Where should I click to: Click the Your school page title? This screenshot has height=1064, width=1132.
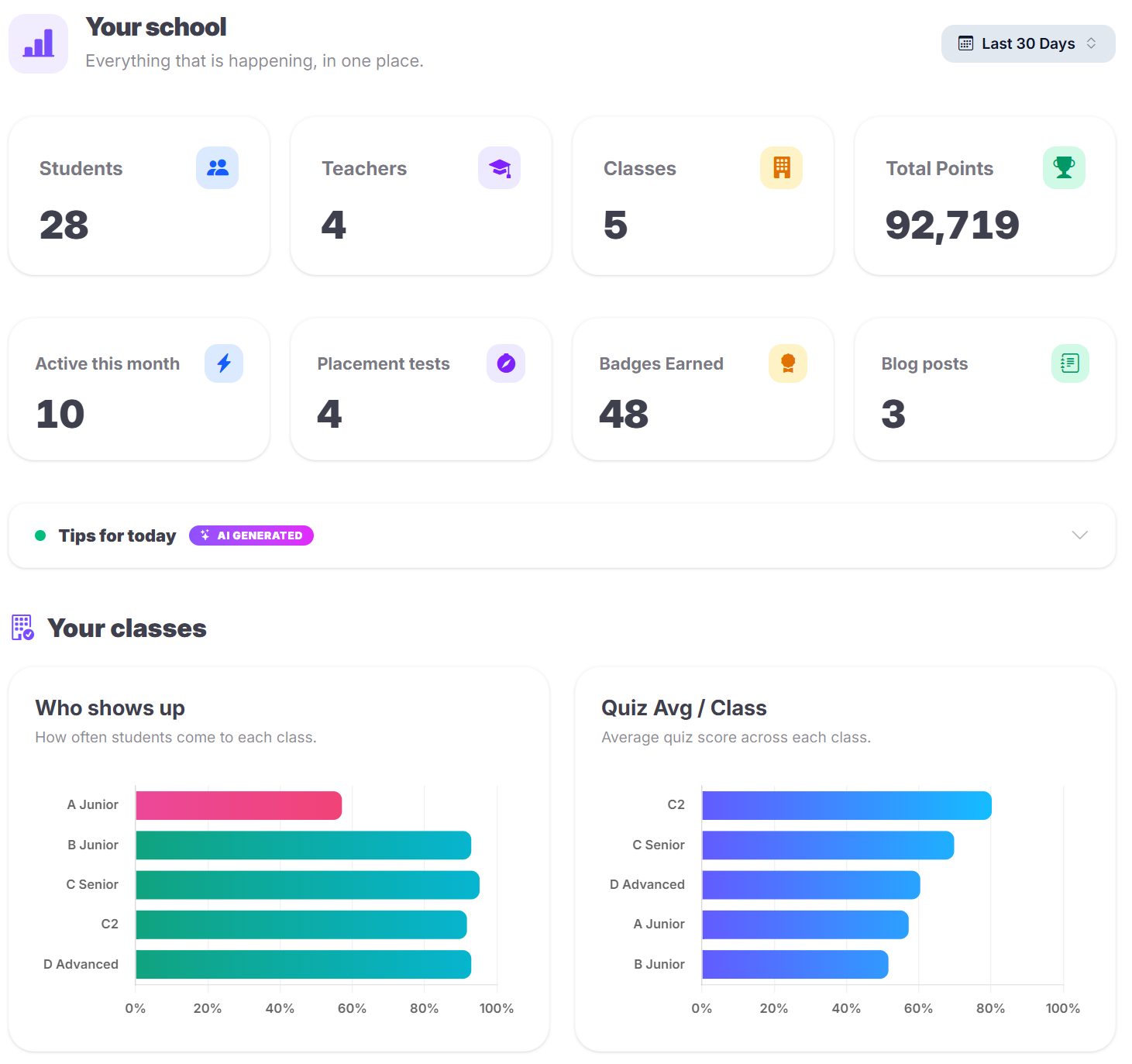[156, 27]
